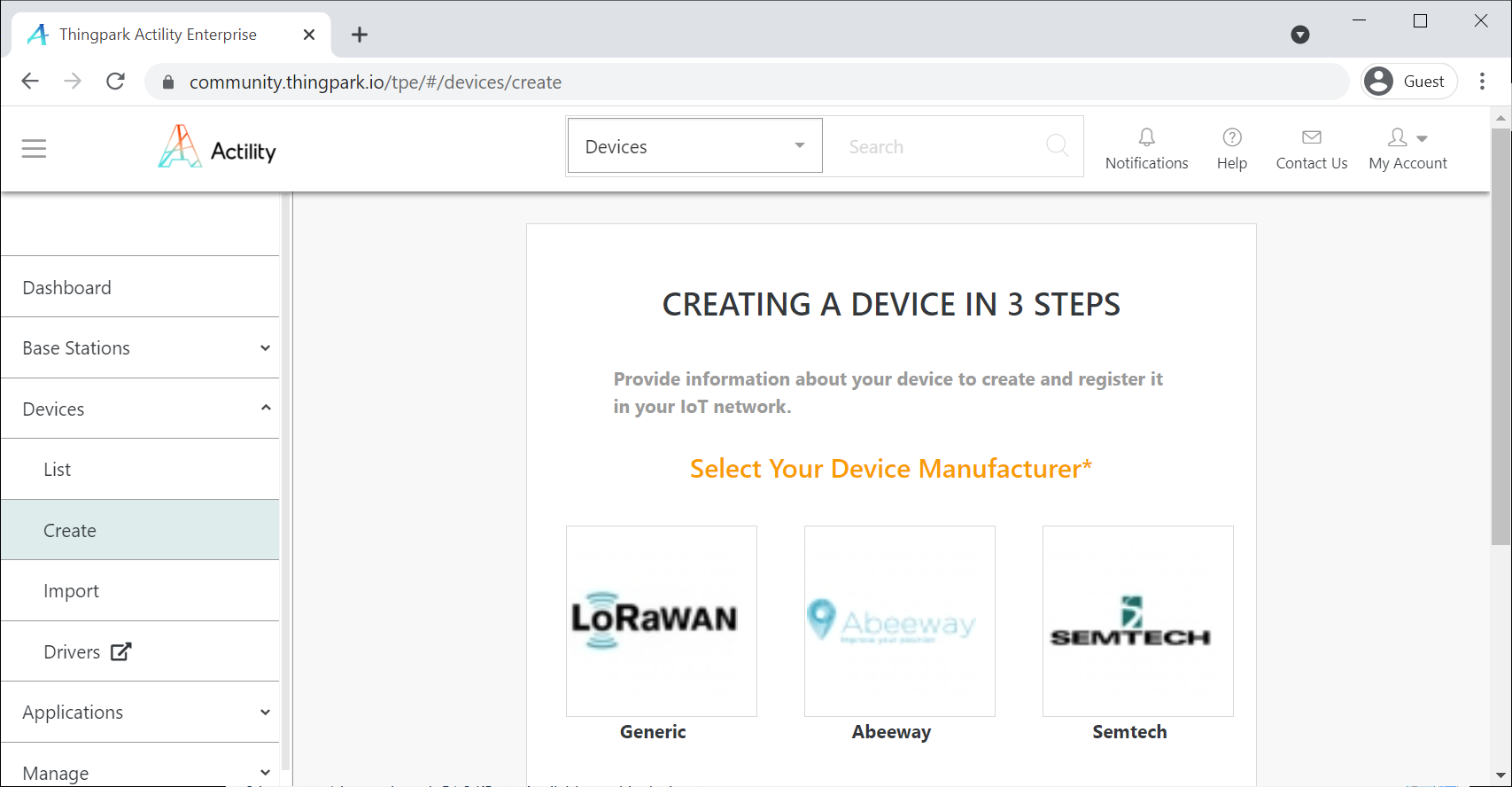Image resolution: width=1512 pixels, height=787 pixels.
Task: Click the page vertical scrollbar
Action: 1500,337
